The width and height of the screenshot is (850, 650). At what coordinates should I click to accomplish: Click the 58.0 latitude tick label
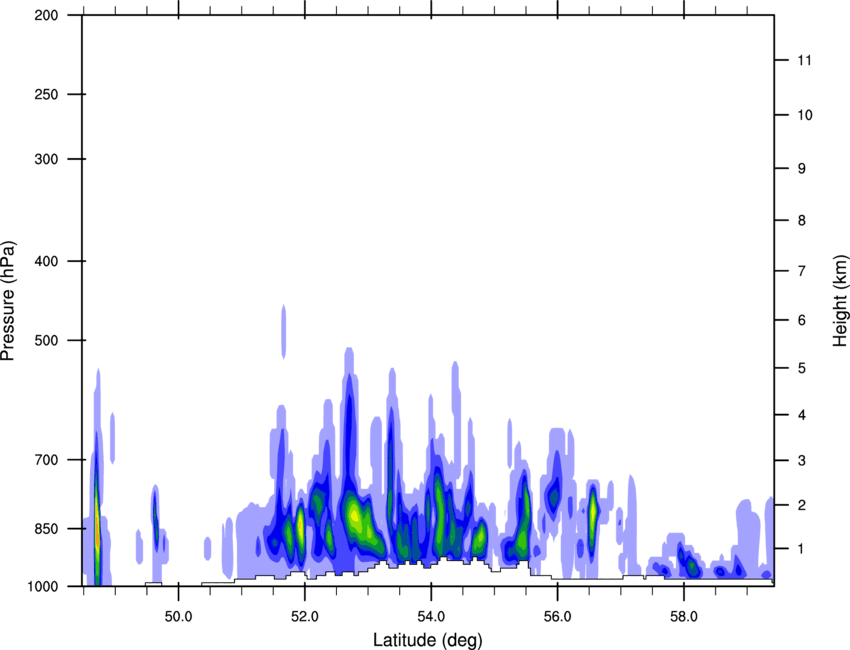[x=684, y=617]
